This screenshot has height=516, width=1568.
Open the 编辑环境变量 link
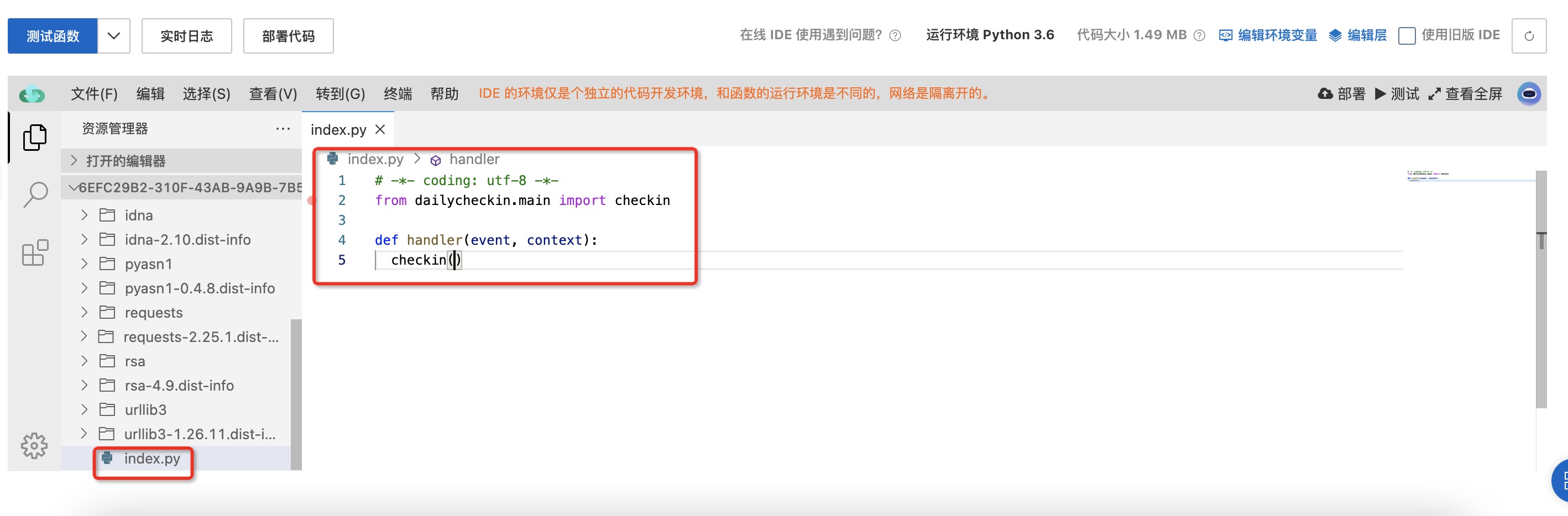tap(1268, 35)
